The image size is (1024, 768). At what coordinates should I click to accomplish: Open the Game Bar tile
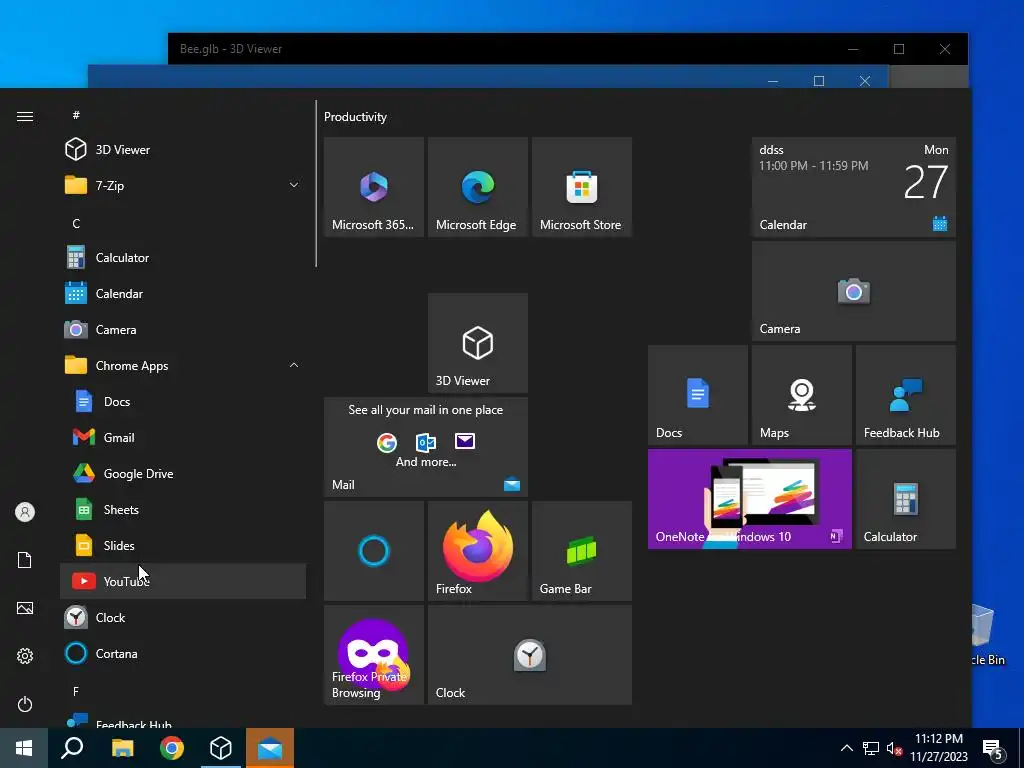coord(582,551)
